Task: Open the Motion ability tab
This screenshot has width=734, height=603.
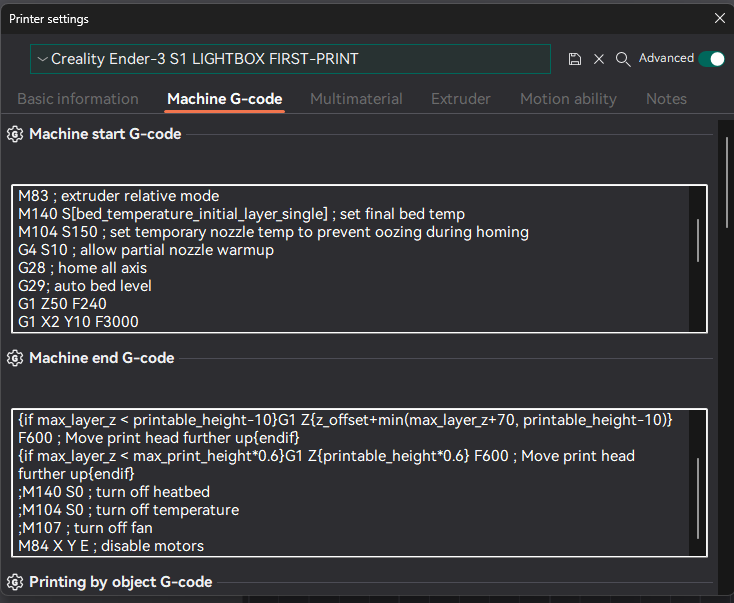Action: point(568,99)
